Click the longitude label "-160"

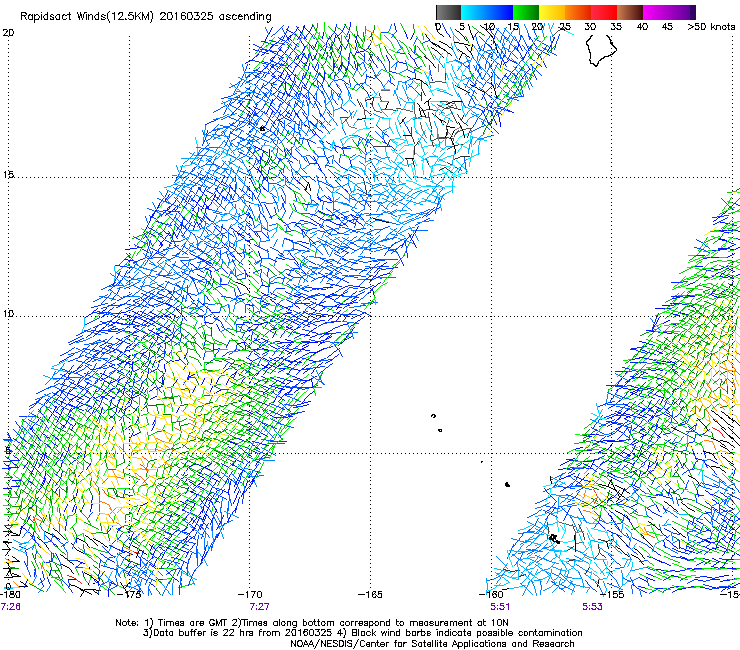point(491,594)
